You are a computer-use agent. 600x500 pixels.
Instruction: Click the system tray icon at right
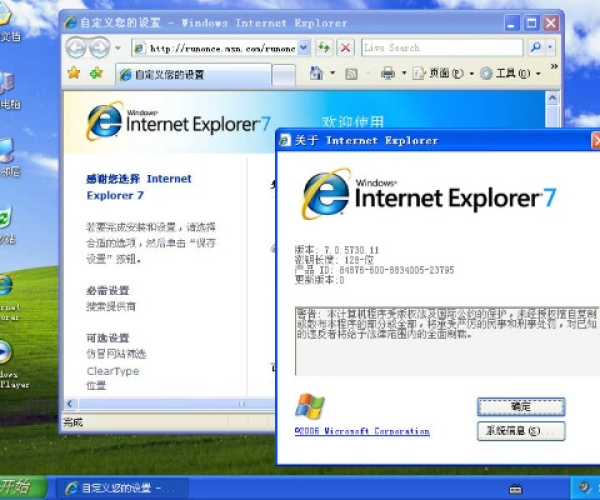point(584,487)
